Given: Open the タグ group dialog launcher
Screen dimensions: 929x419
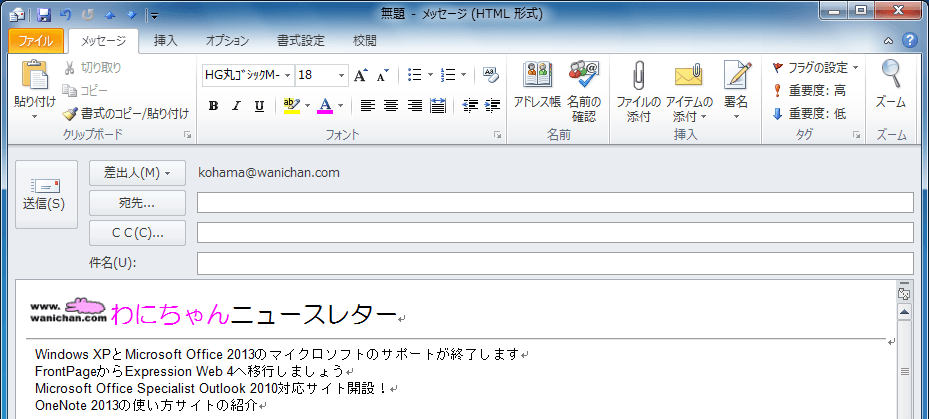Looking at the screenshot, I should (857, 136).
